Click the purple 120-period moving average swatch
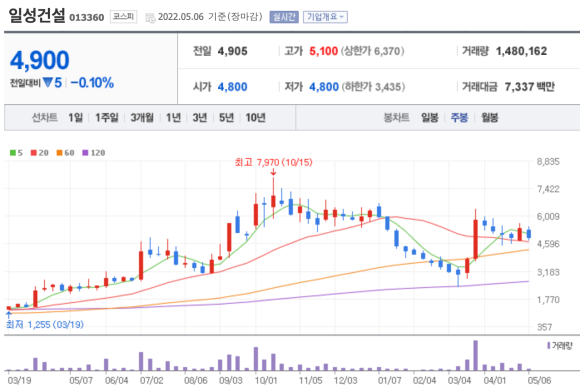 pyautogui.click(x=85, y=153)
